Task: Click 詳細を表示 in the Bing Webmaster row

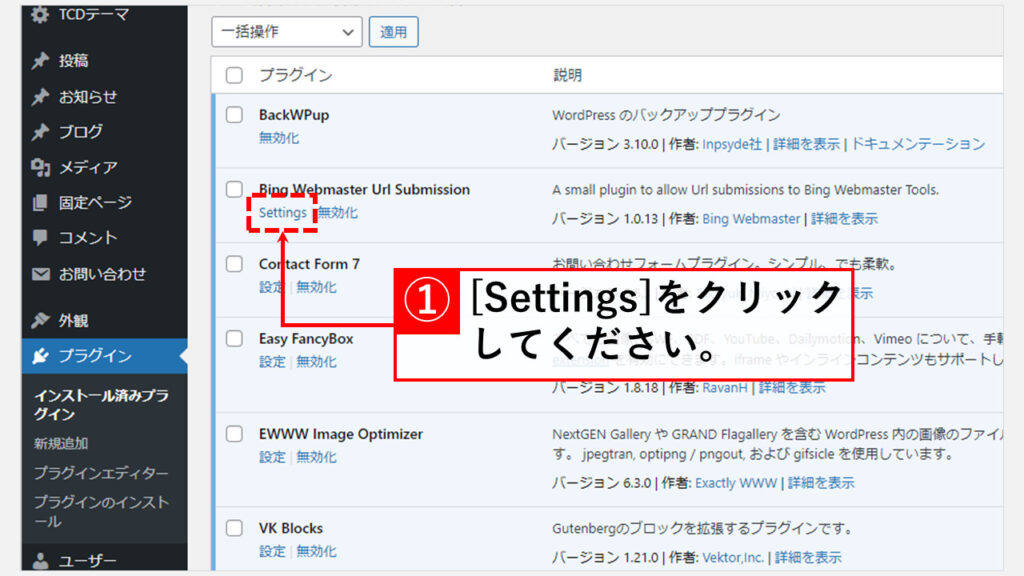Action: pyautogui.click(x=844, y=219)
